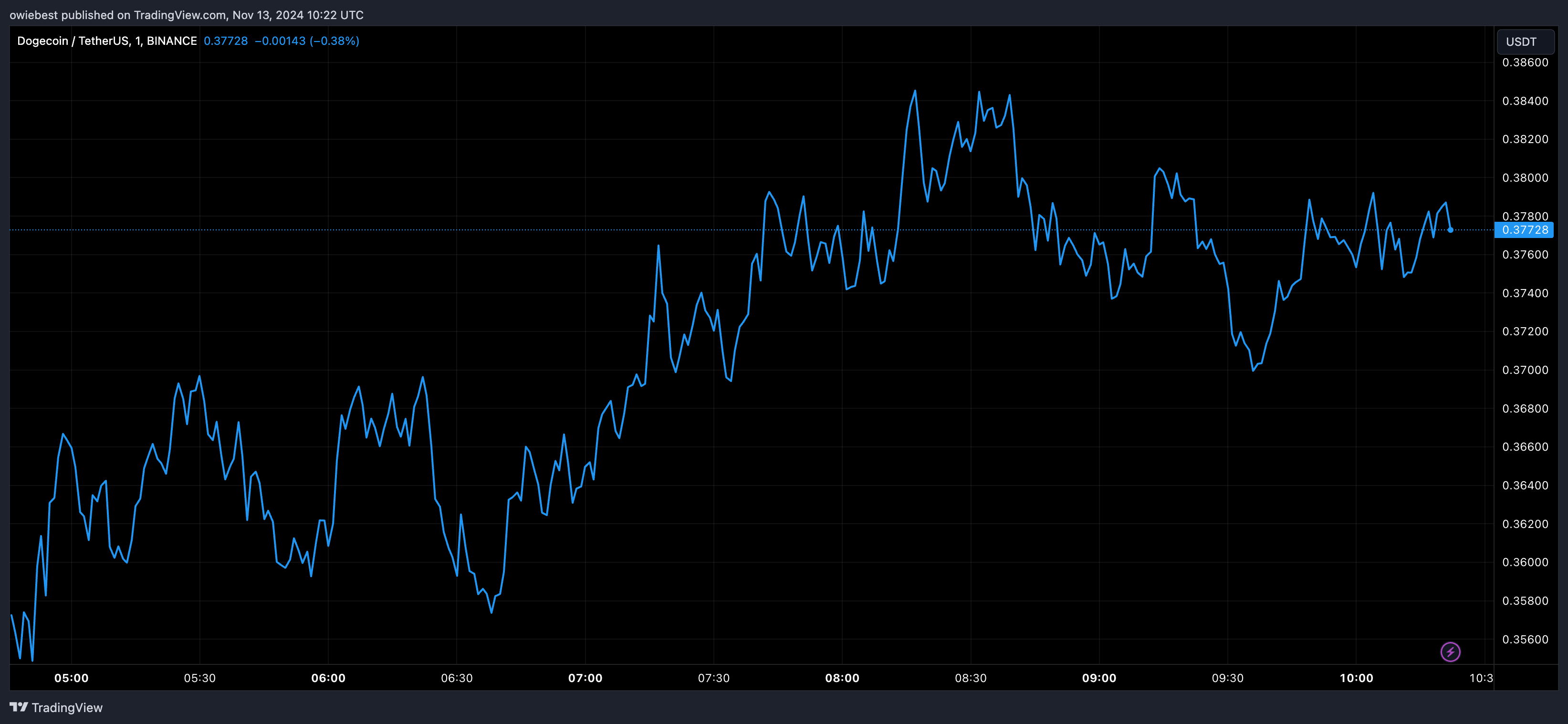Open the USDT currency selector
Screen dimensions: 1568x724
(1525, 41)
